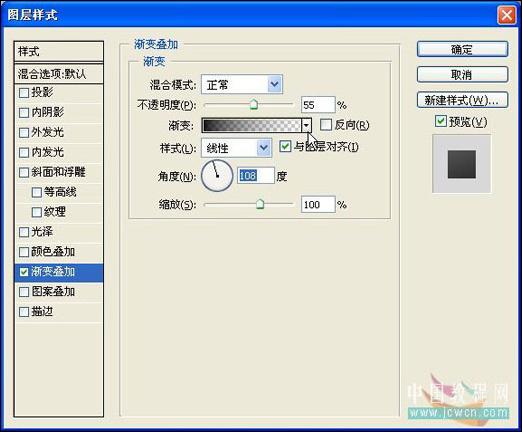Click the angle dial control
This screenshot has height=432, width=522.
217,176
